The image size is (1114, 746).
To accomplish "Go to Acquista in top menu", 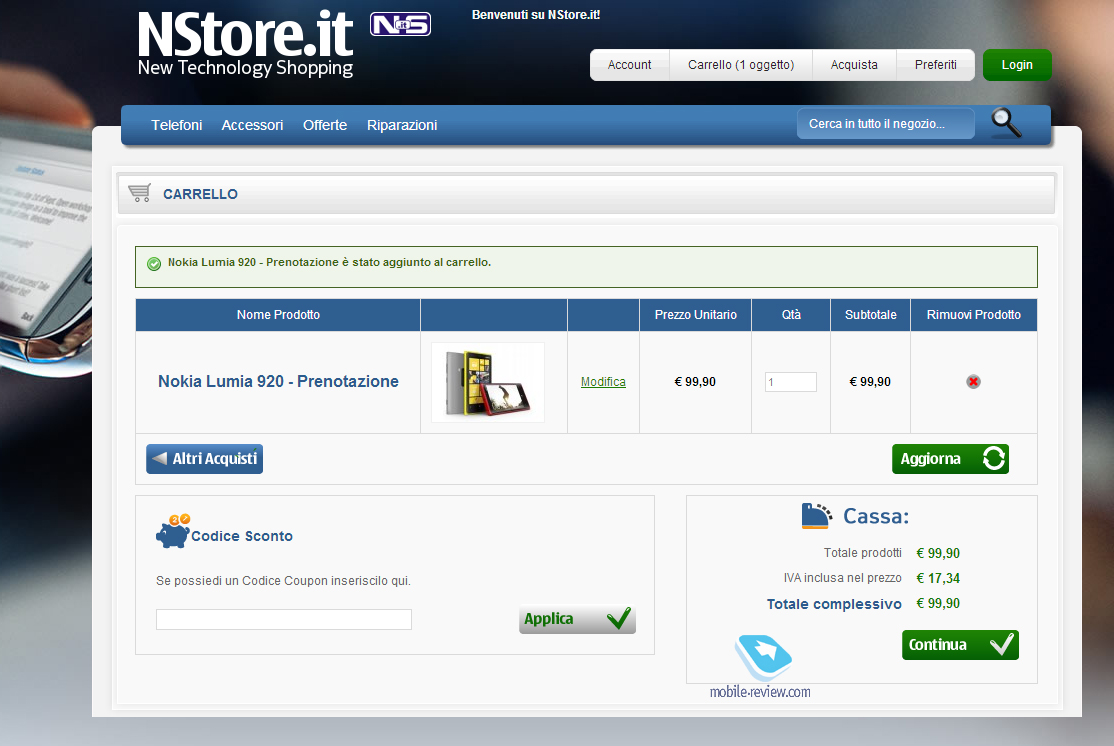I will (854, 65).
